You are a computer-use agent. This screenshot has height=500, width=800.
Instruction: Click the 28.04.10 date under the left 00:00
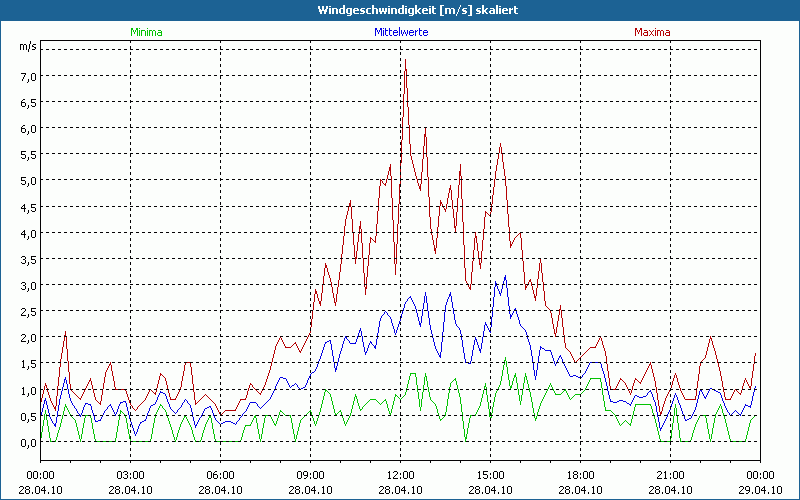[40, 490]
